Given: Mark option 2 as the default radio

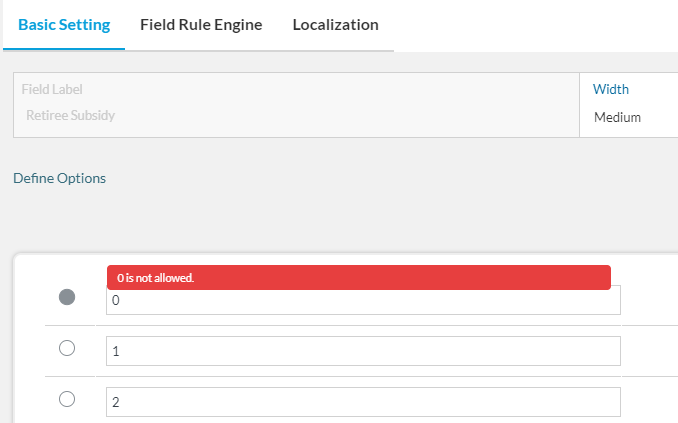Looking at the screenshot, I should click(67, 399).
